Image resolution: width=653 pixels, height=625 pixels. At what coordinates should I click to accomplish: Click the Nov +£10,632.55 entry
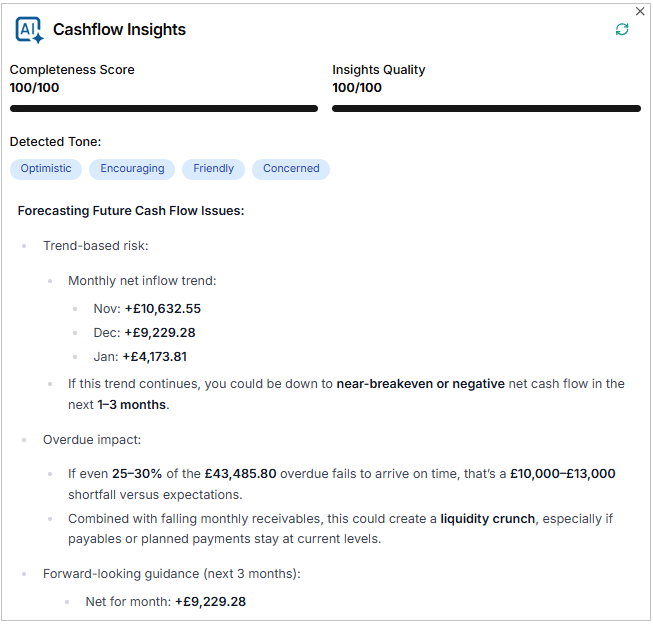point(147,309)
